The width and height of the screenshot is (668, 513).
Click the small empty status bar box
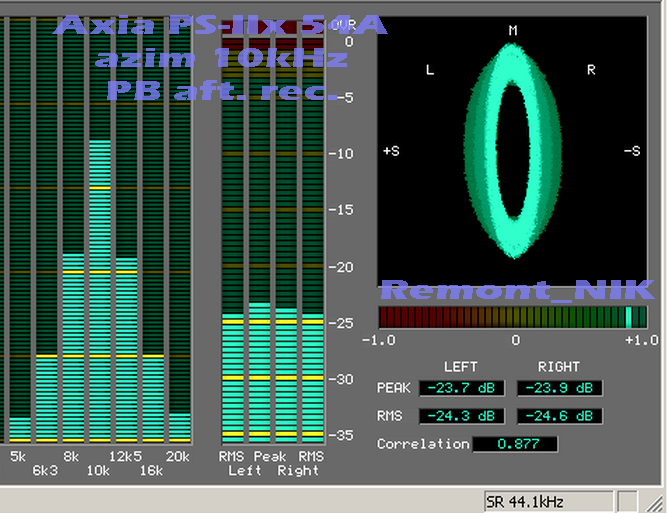[x=627, y=500]
